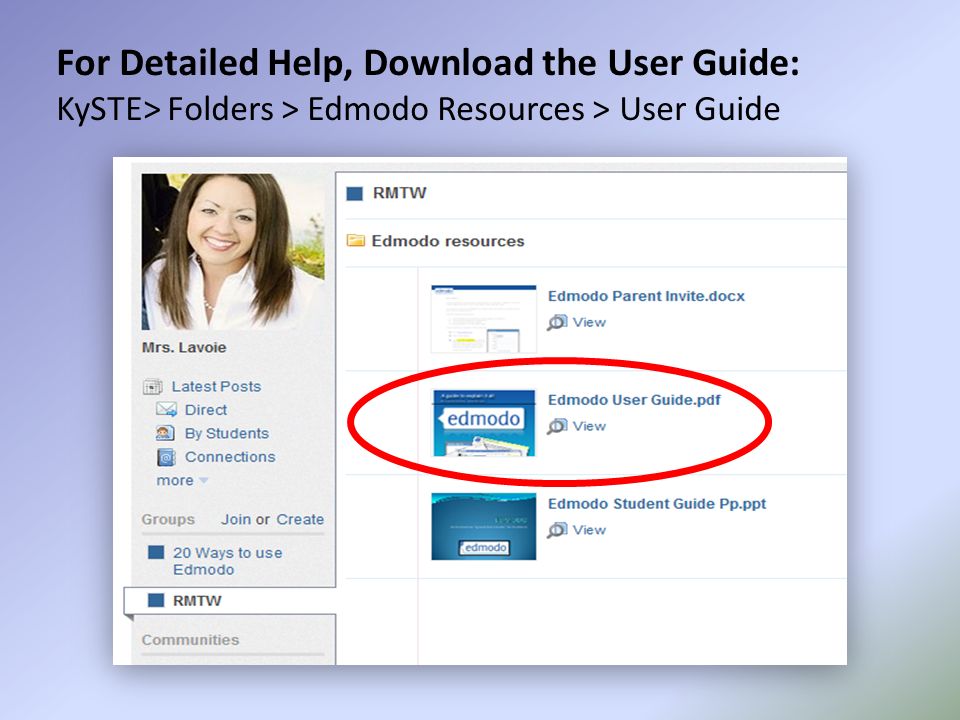This screenshot has height=720, width=960.
Task: Click magnifier icon under Edmodo Parent Invite.docx
Action: [557, 322]
